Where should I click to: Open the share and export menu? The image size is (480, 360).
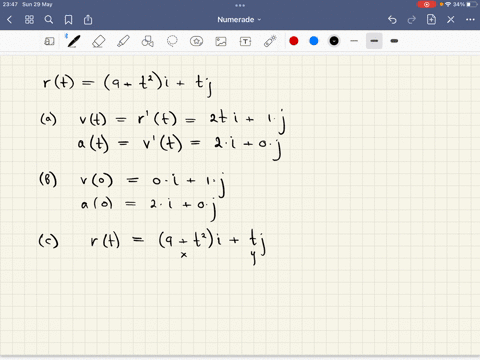pyautogui.click(x=88, y=20)
